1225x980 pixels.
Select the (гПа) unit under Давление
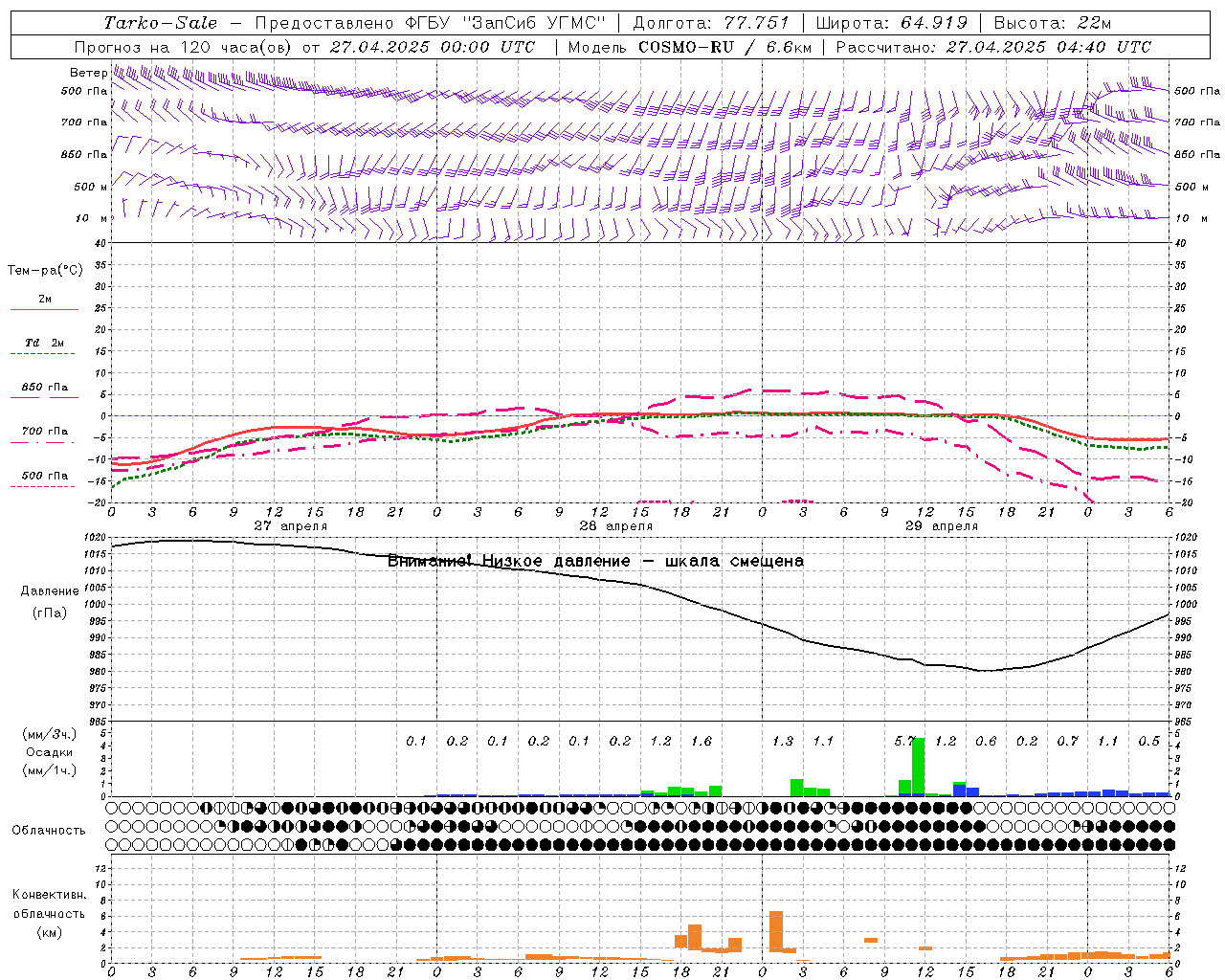(50, 612)
